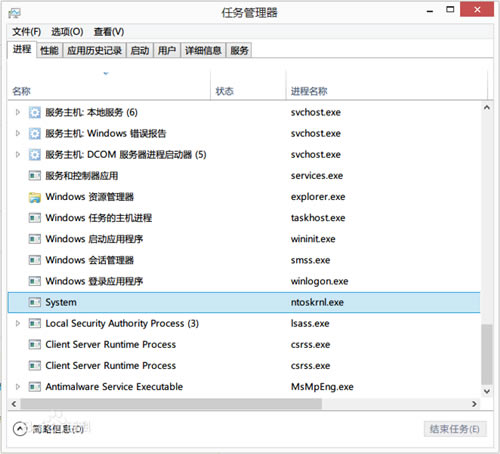500x454 pixels.
Task: Click the vertical scrollbar down arrow
Action: pyautogui.click(x=487, y=391)
